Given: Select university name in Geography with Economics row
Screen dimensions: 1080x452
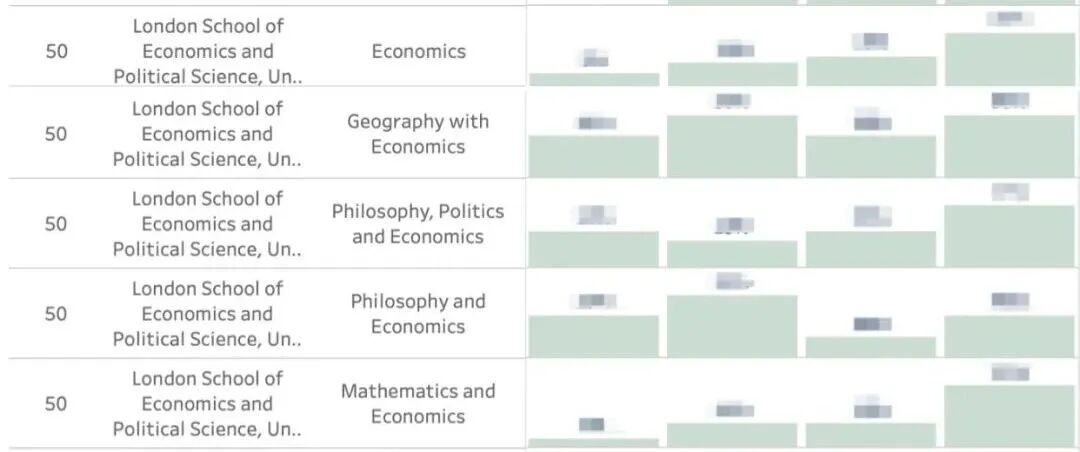Looking at the screenshot, I should click(207, 134).
